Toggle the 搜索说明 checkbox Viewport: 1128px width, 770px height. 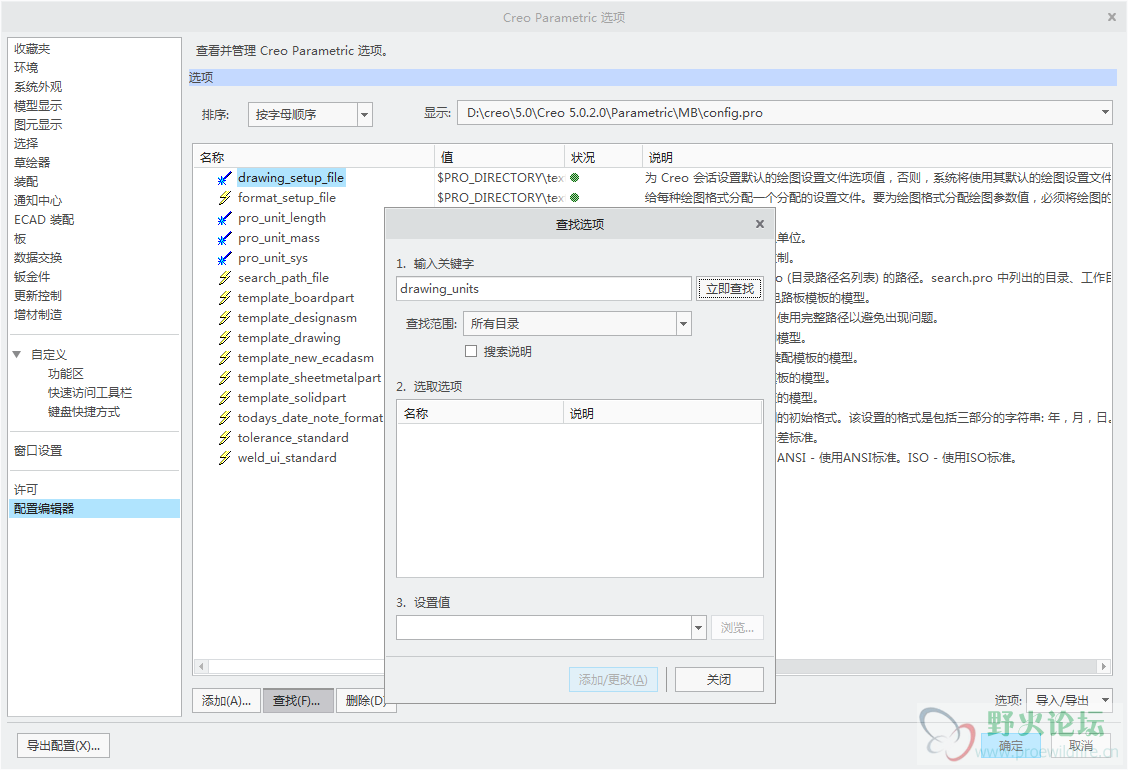[471, 351]
